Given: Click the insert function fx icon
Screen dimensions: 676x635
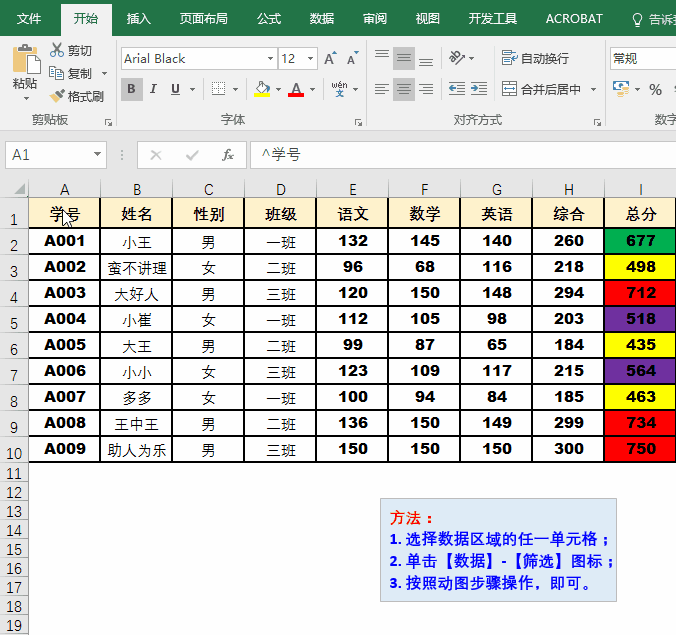Looking at the screenshot, I should click(228, 155).
